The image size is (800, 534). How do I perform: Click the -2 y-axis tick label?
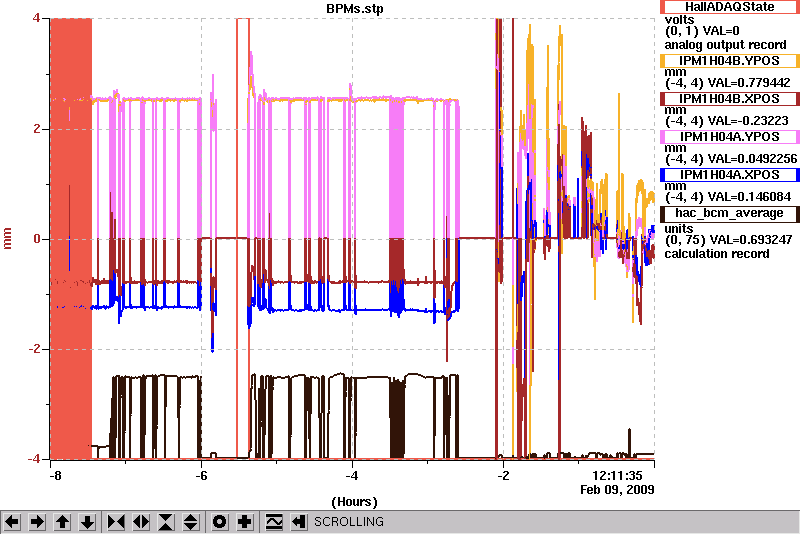35,349
